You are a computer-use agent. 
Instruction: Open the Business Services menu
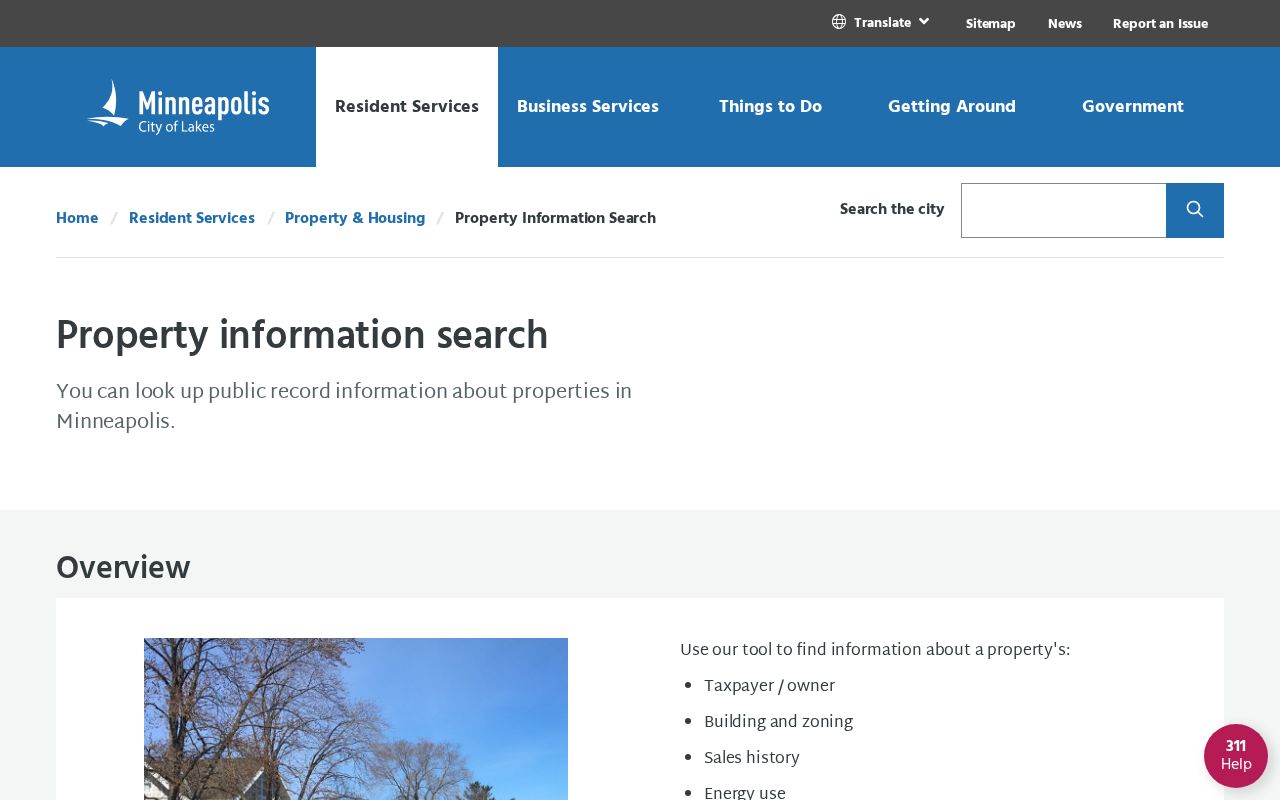pyautogui.click(x=588, y=107)
